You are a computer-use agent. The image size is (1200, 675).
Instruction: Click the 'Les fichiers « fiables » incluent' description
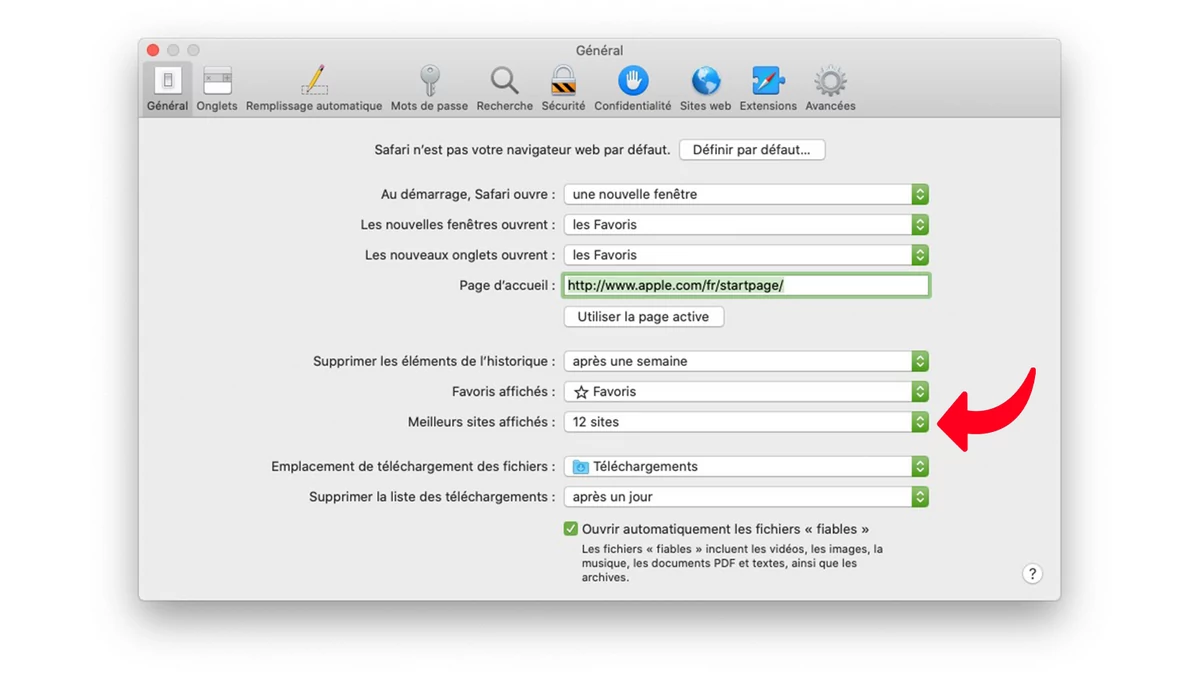[x=732, y=563]
